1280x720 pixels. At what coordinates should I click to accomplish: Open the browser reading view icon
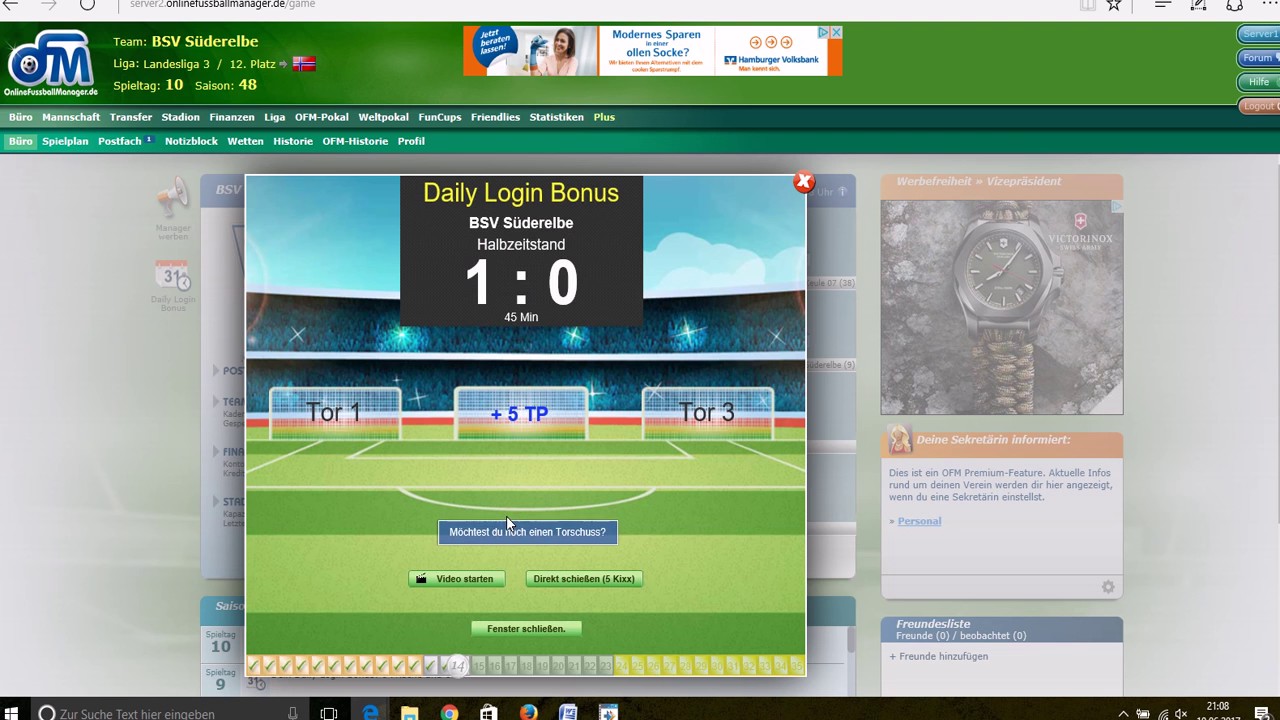click(x=1088, y=5)
